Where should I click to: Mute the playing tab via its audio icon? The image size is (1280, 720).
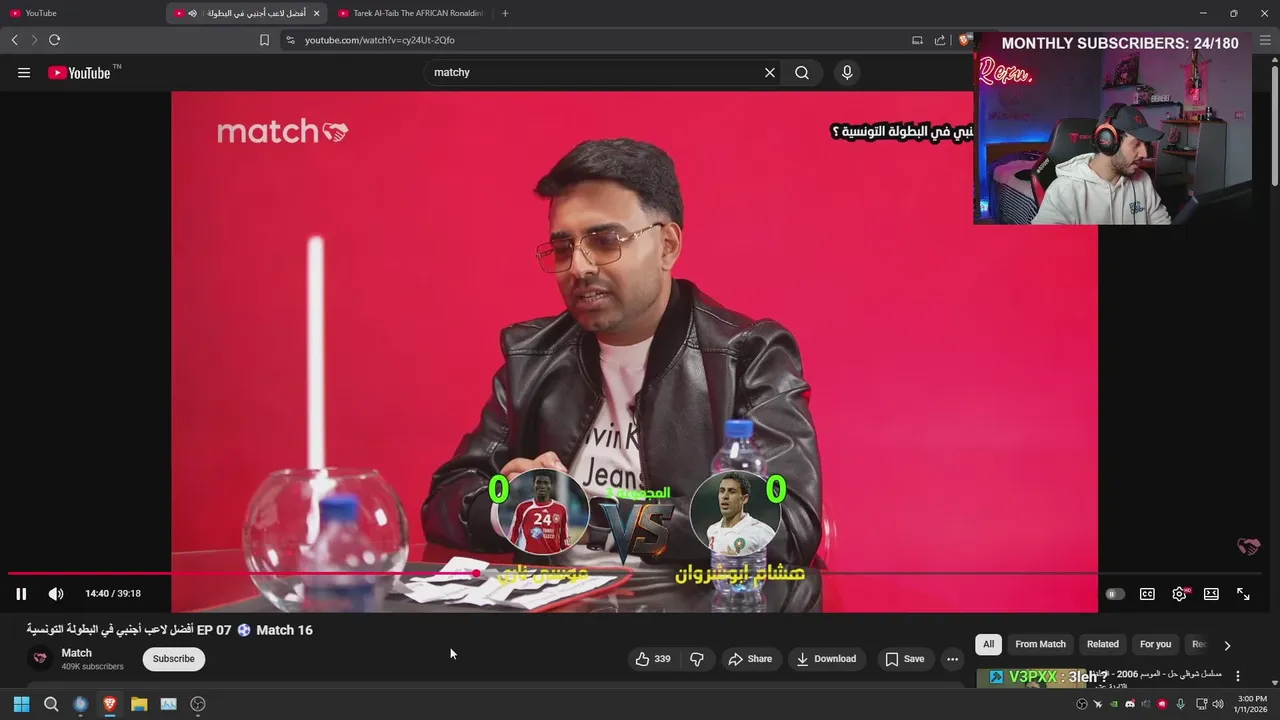pyautogui.click(x=192, y=13)
